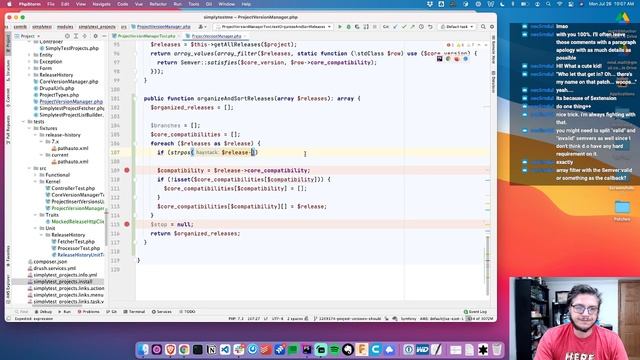Viewport: 640px width, 360px height.
Task: Open Default task dropdown
Action: (x=457, y=27)
